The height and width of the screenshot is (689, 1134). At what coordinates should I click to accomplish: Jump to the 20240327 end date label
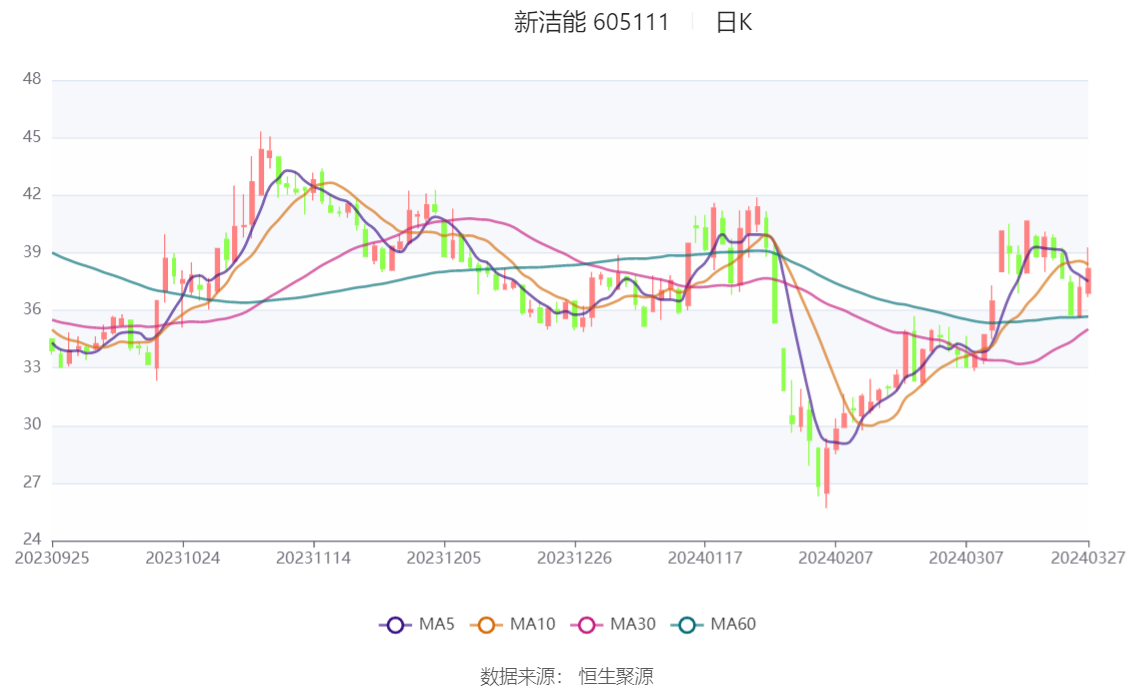point(1087,558)
